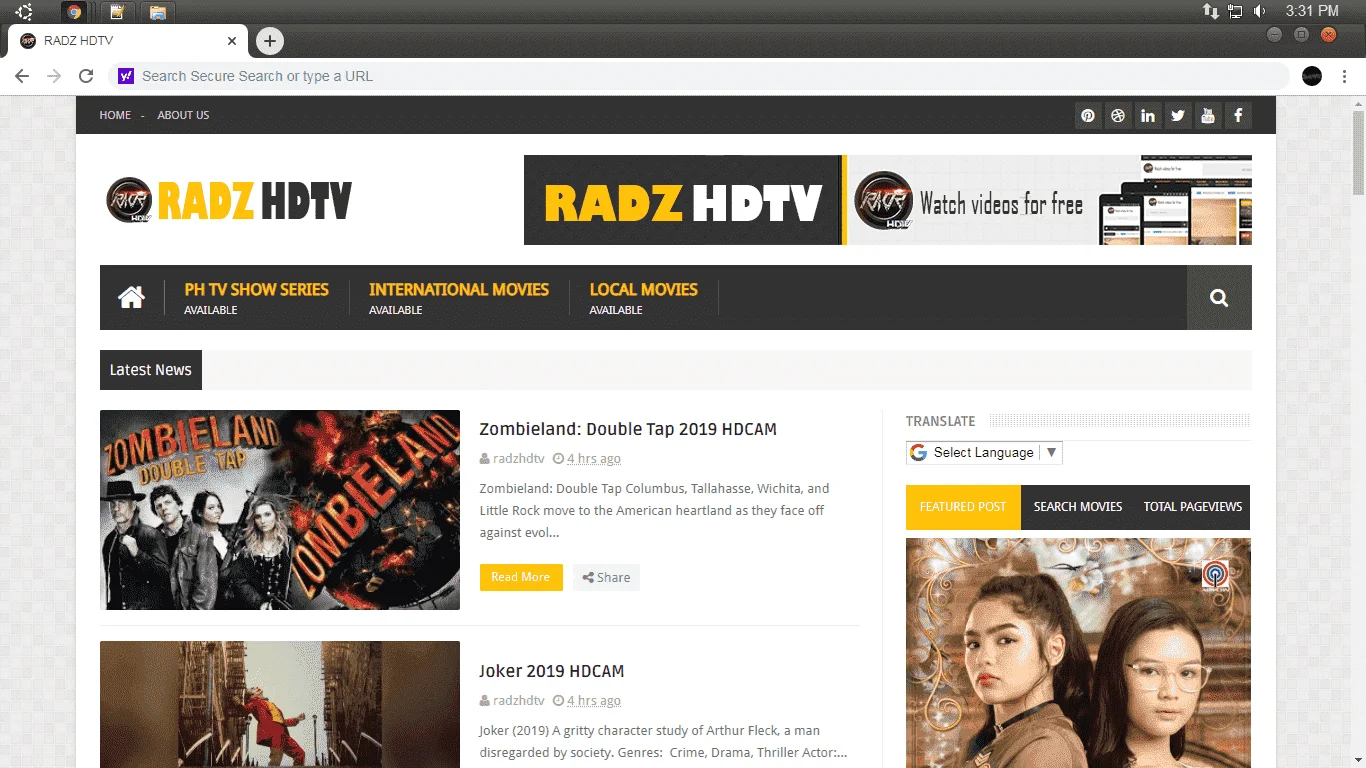
Task: Click the Latest News label
Action: [151, 370]
